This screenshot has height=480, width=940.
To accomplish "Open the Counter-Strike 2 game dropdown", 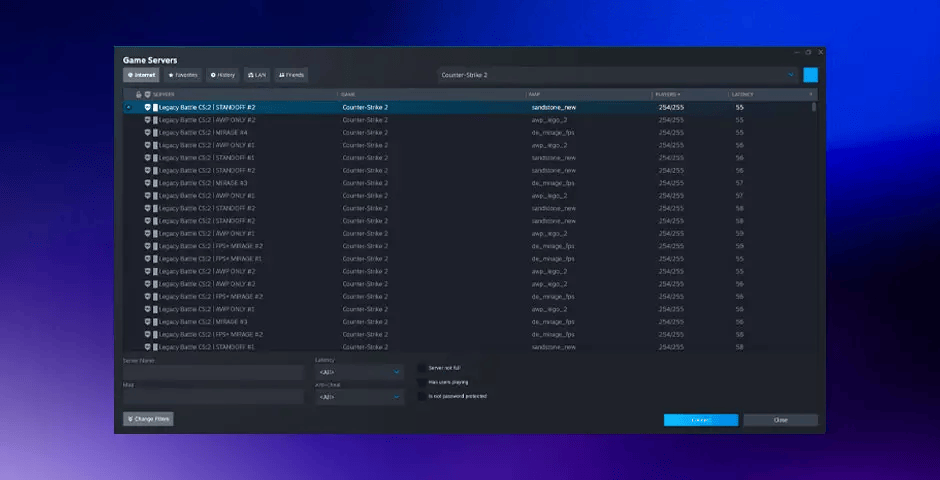I will (617, 75).
